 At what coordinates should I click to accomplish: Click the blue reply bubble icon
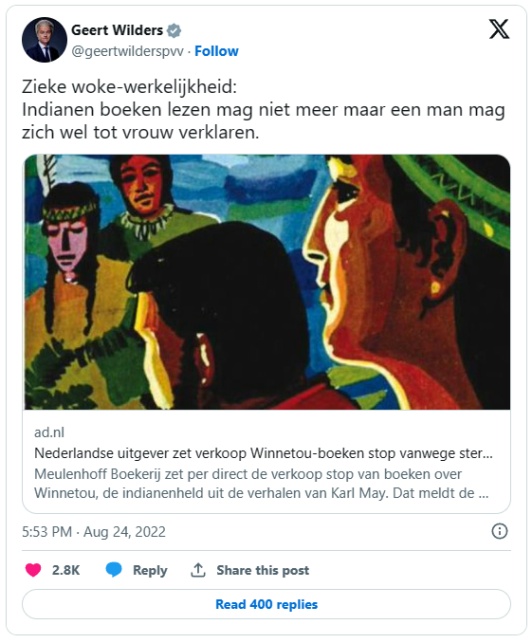click(114, 570)
